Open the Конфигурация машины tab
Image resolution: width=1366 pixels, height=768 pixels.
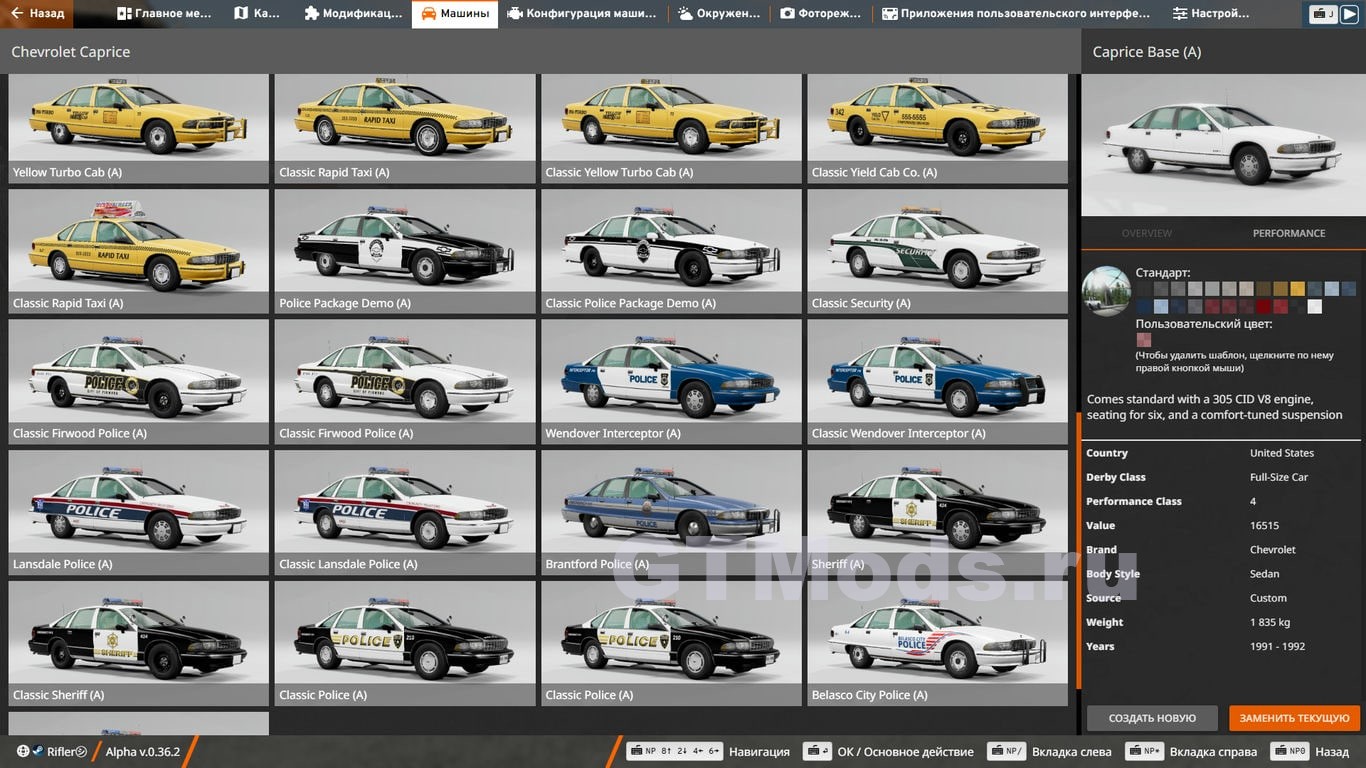click(582, 14)
